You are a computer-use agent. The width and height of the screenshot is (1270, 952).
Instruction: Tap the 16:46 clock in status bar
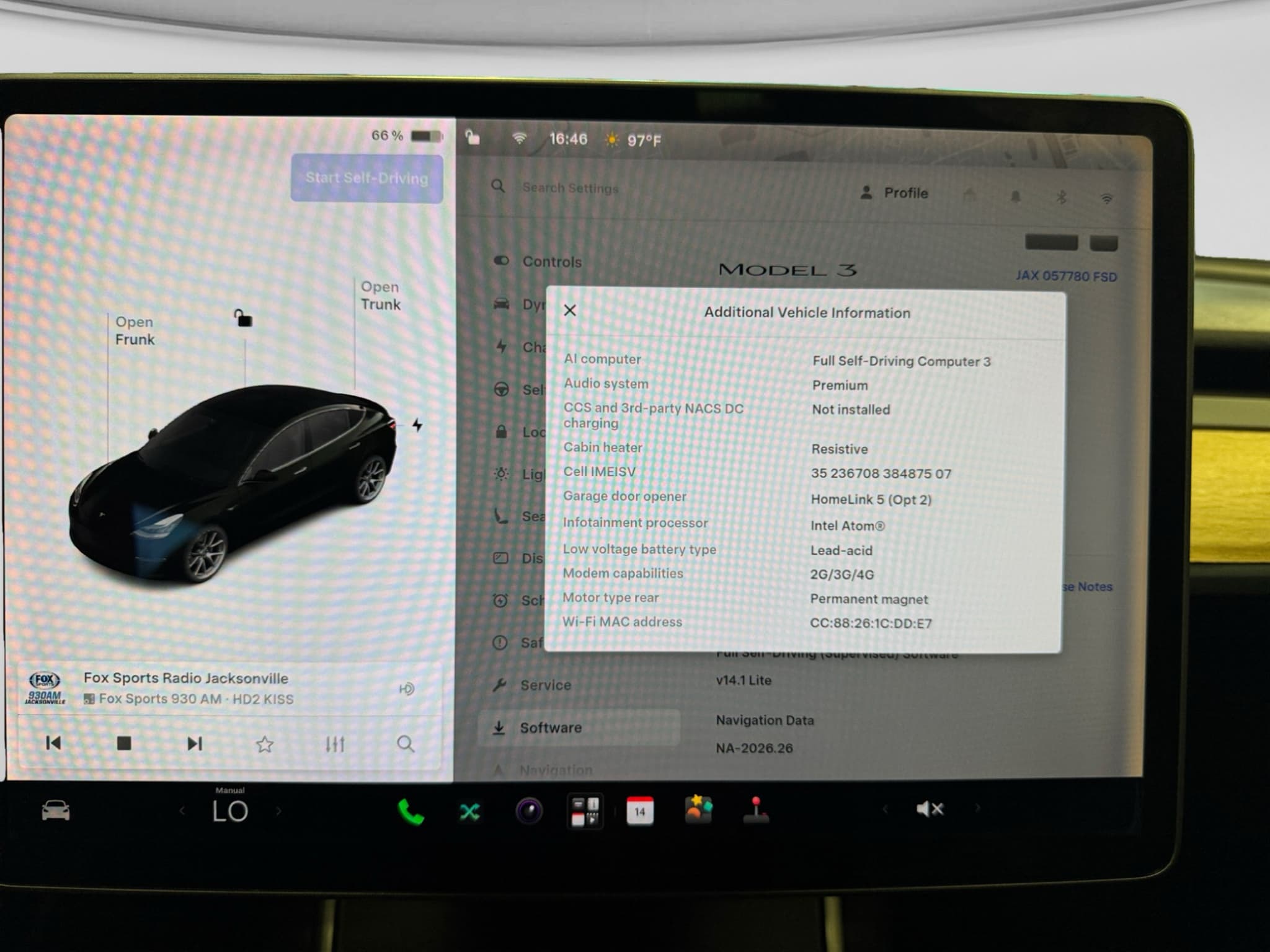point(568,139)
